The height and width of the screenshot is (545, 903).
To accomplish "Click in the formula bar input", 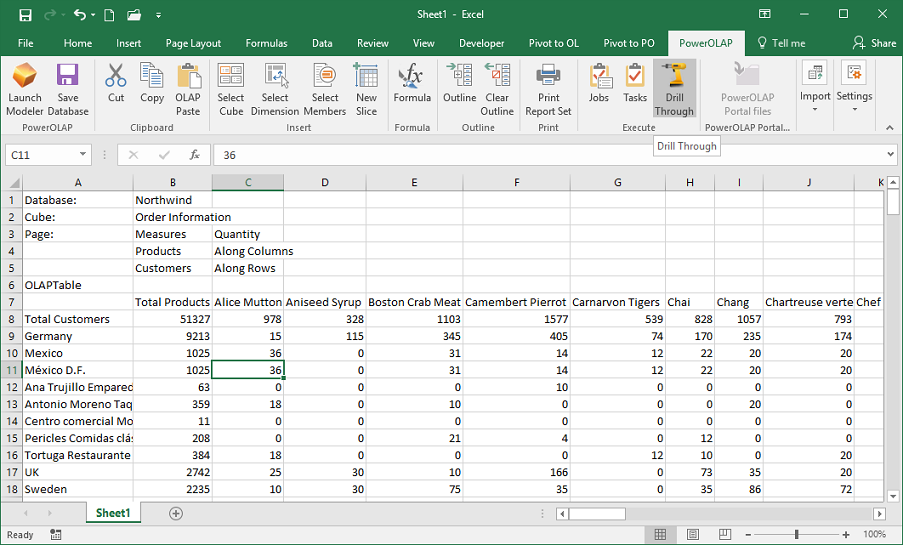I will pos(550,155).
